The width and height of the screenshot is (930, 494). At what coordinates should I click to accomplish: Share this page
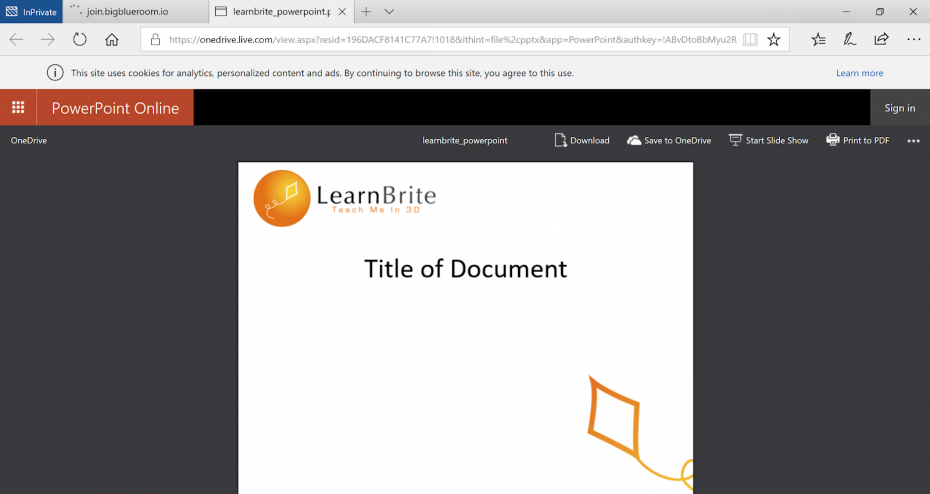click(x=881, y=40)
